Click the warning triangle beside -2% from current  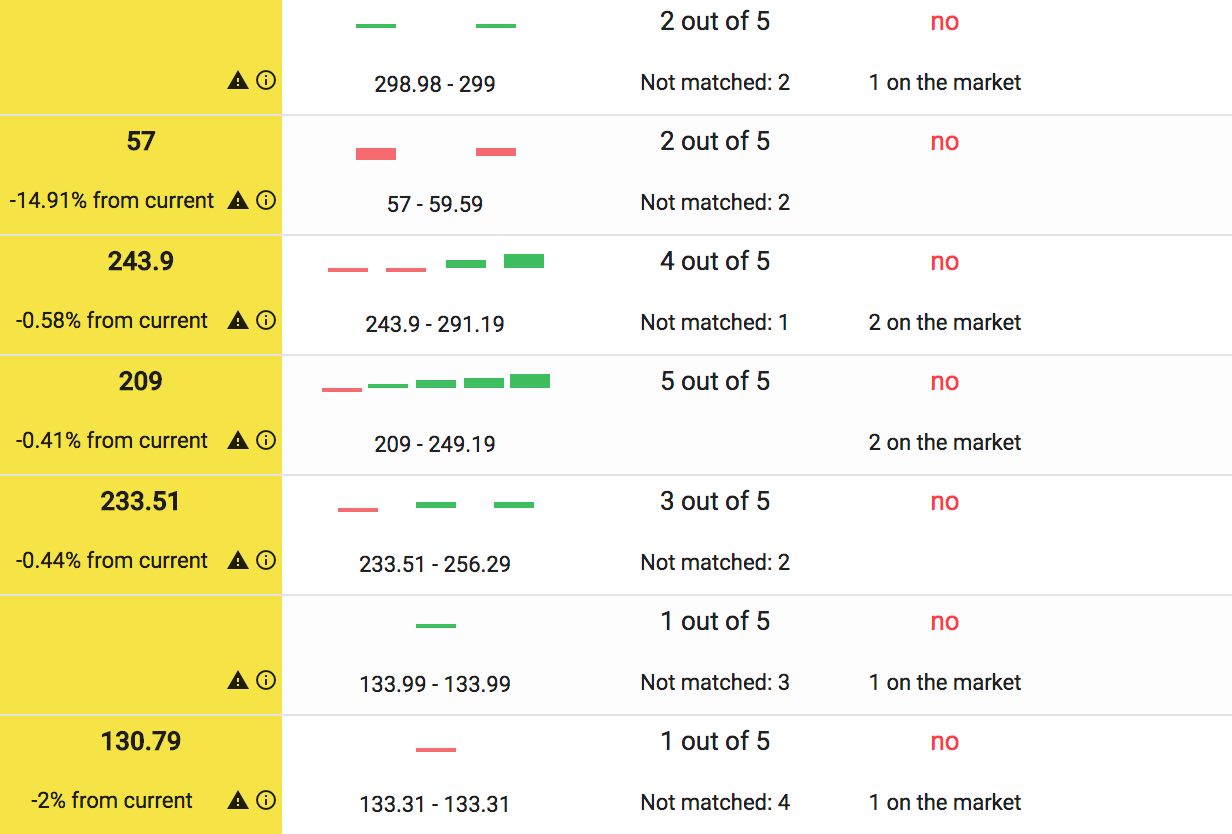(x=237, y=800)
